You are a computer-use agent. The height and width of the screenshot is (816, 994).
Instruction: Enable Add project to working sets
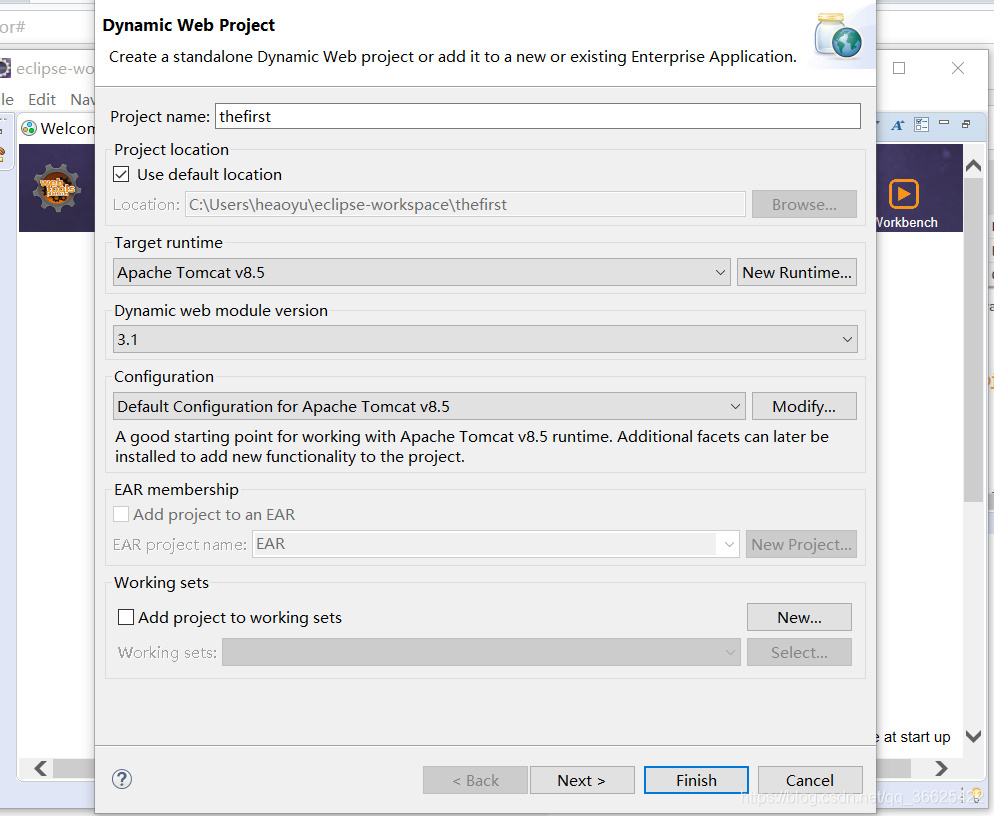[126, 617]
